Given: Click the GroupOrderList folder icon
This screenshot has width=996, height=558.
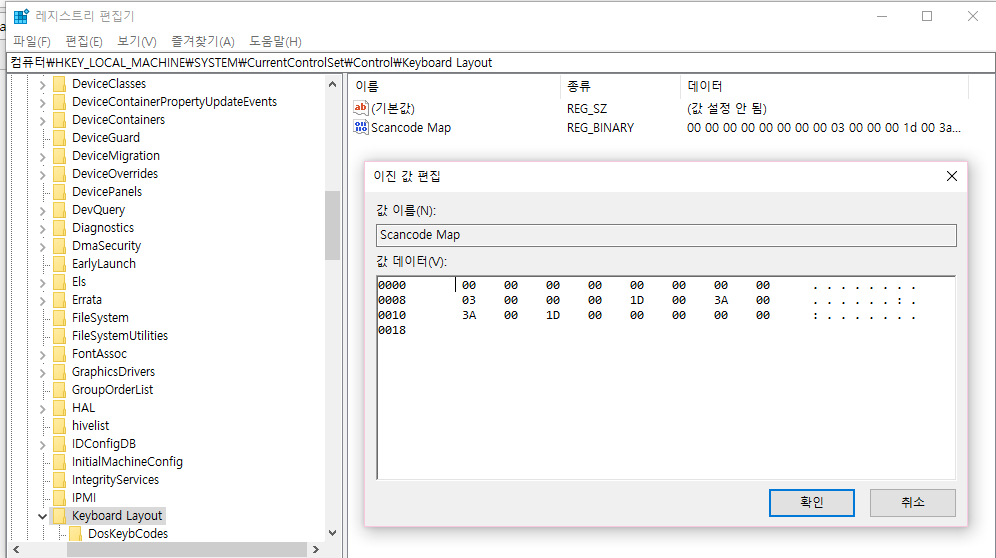Looking at the screenshot, I should (60, 390).
